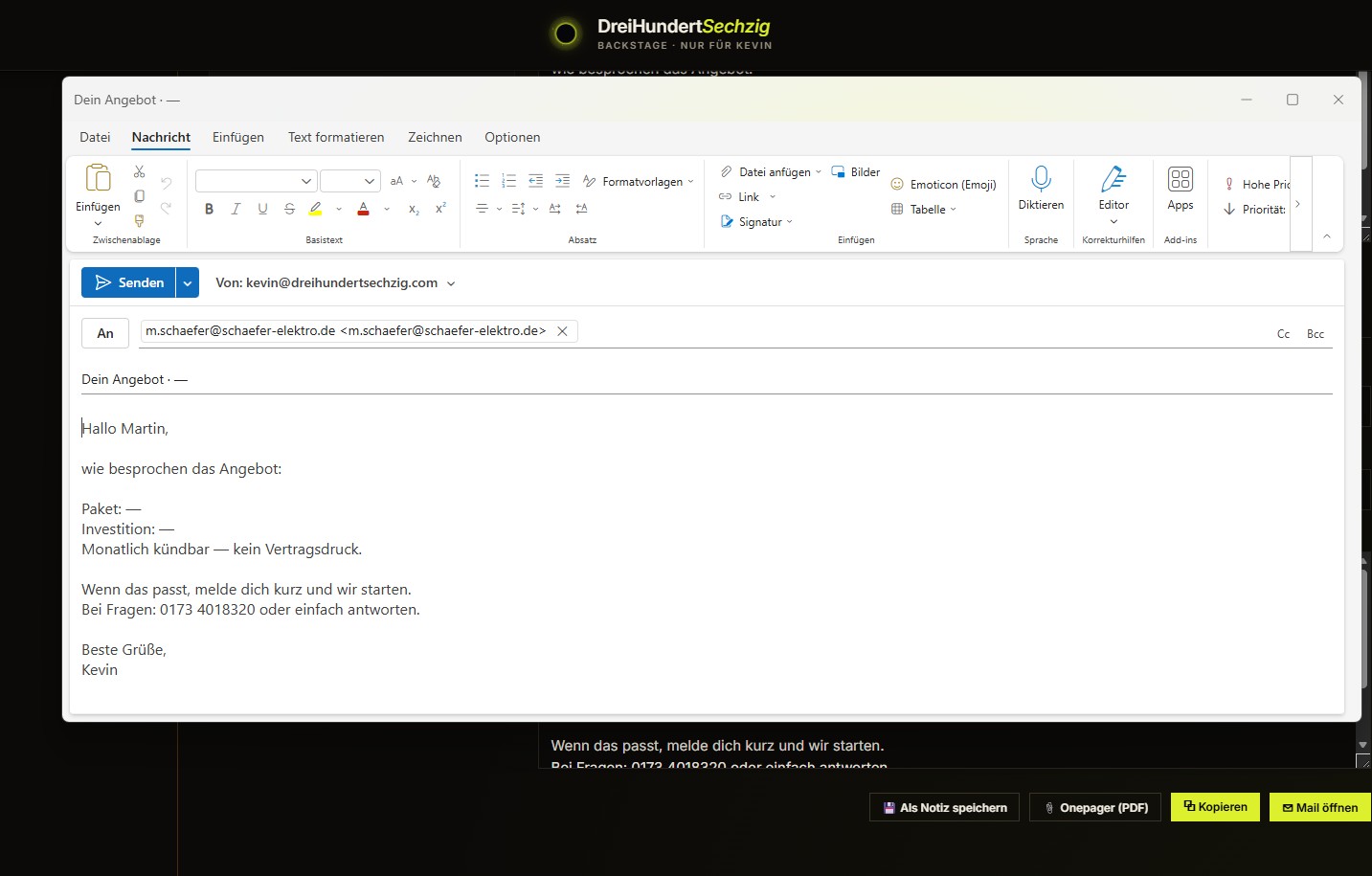Screen dimensions: 1372x876
Task: Expand highlight color options arrow
Action: (339, 209)
